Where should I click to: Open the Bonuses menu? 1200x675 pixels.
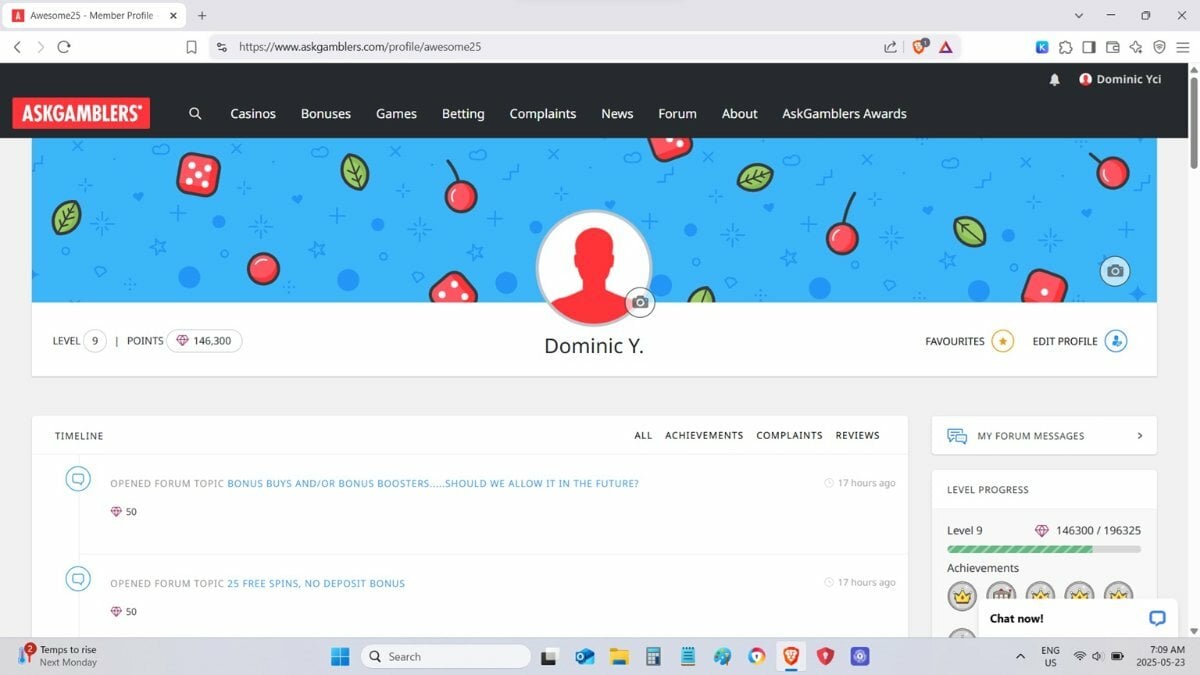326,114
